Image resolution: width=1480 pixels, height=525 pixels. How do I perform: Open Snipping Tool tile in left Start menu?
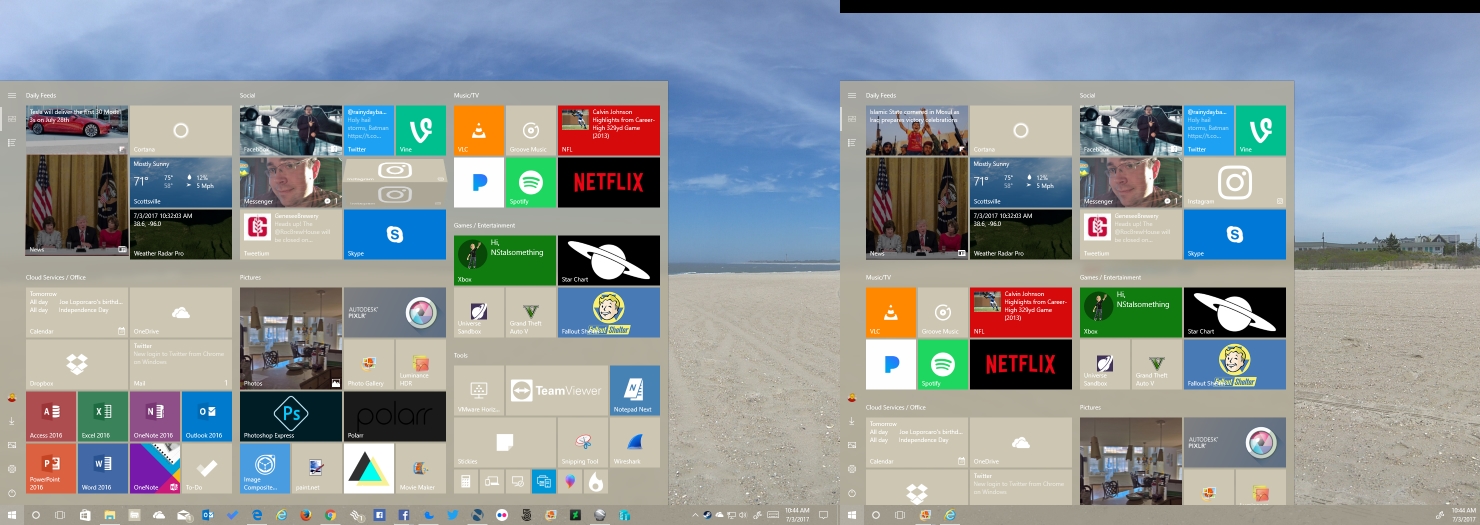(583, 442)
